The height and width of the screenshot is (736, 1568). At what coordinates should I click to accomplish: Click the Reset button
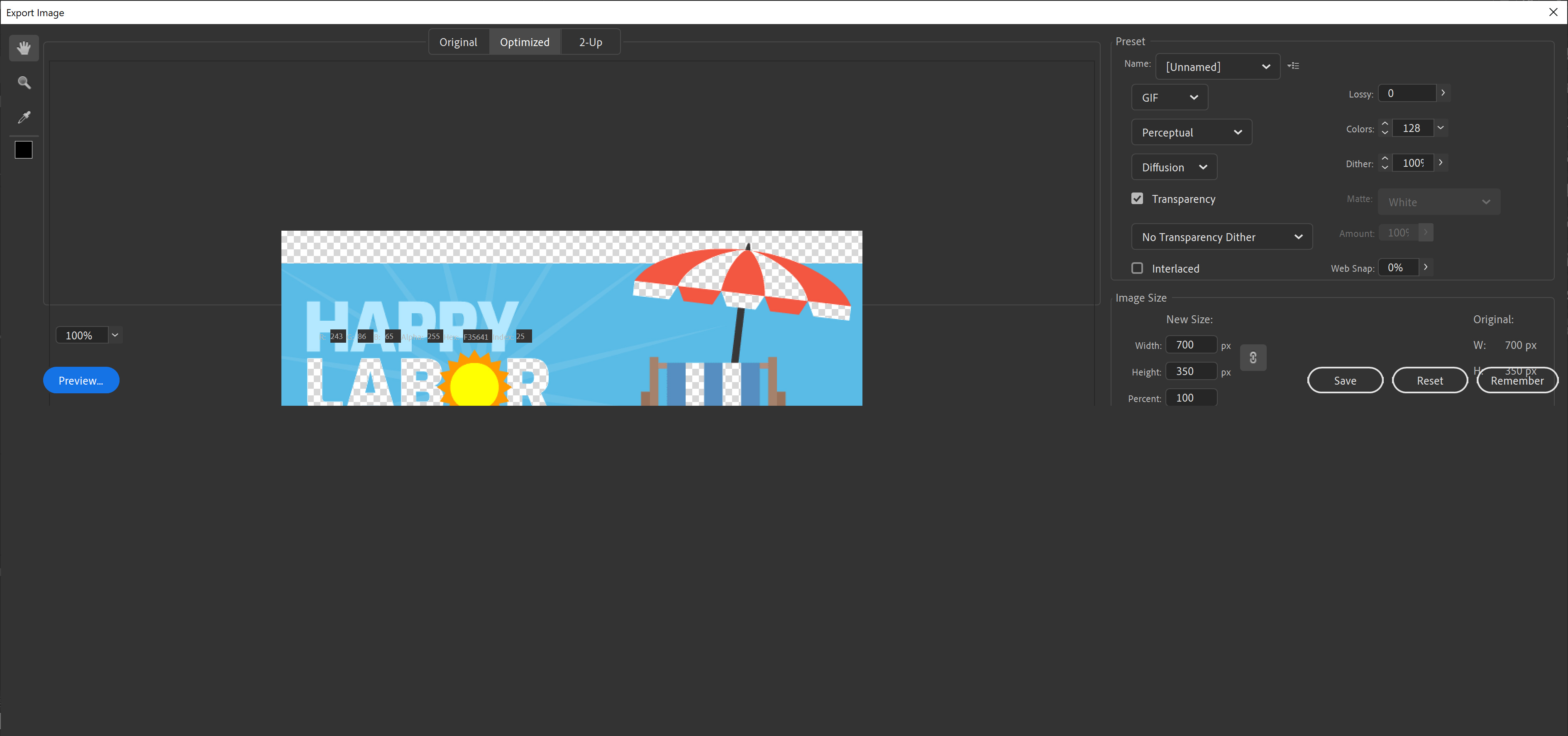coord(1430,380)
